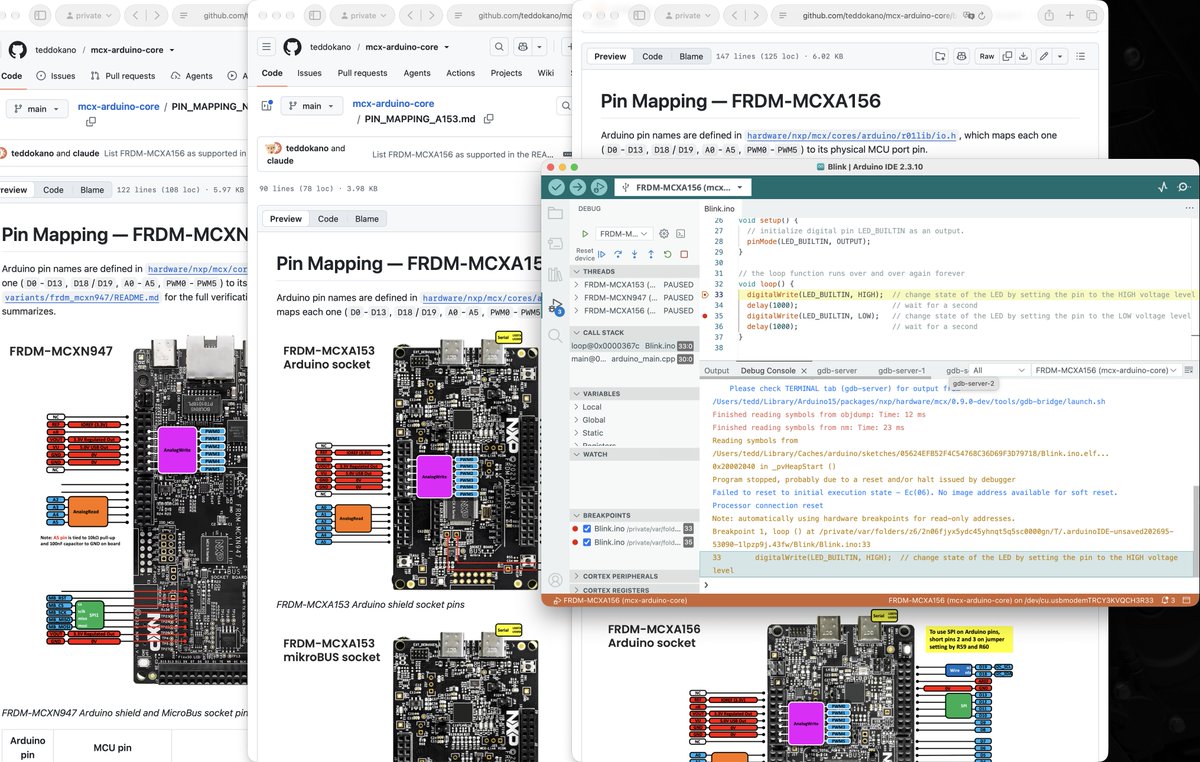The height and width of the screenshot is (762, 1200).
Task: Click variants/frdm_mcxn947/README.md link
Action: point(81,297)
